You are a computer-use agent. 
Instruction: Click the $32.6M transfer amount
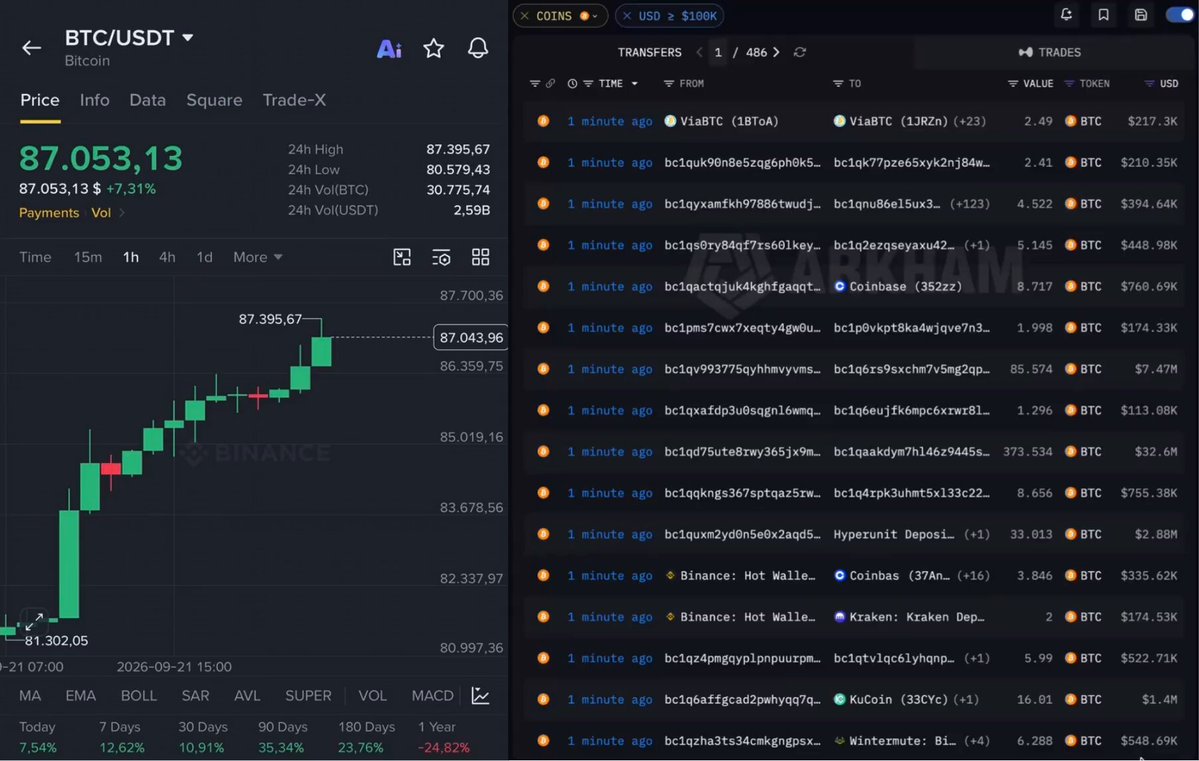(1155, 451)
